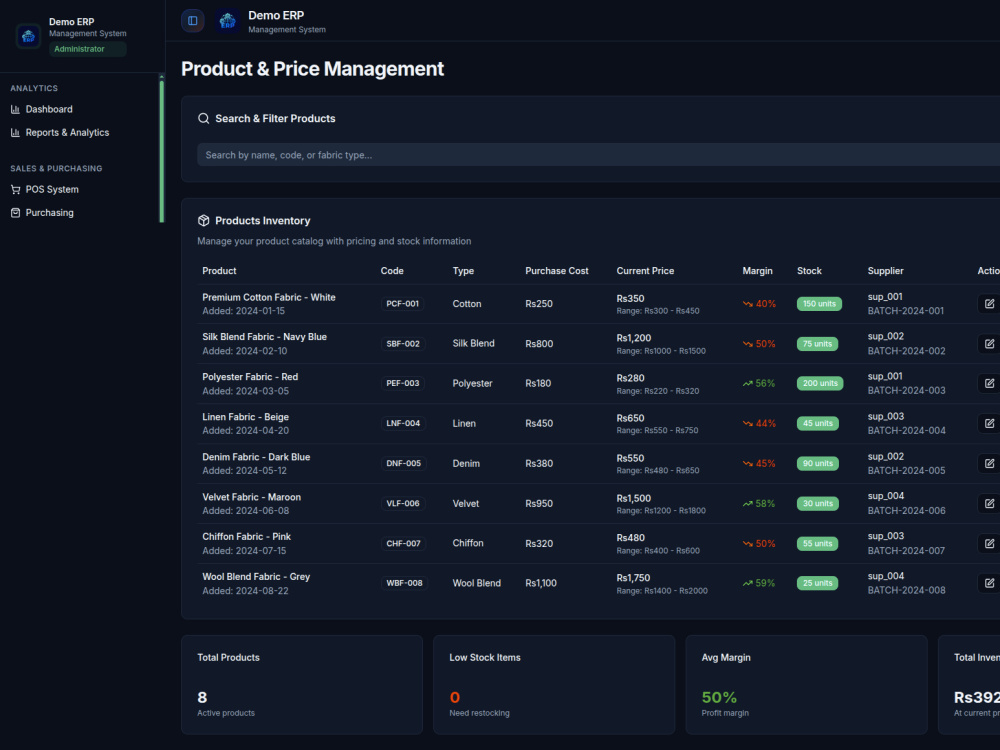Click BATCH-2024-001 supplier batch text

pyautogui.click(x=906, y=311)
